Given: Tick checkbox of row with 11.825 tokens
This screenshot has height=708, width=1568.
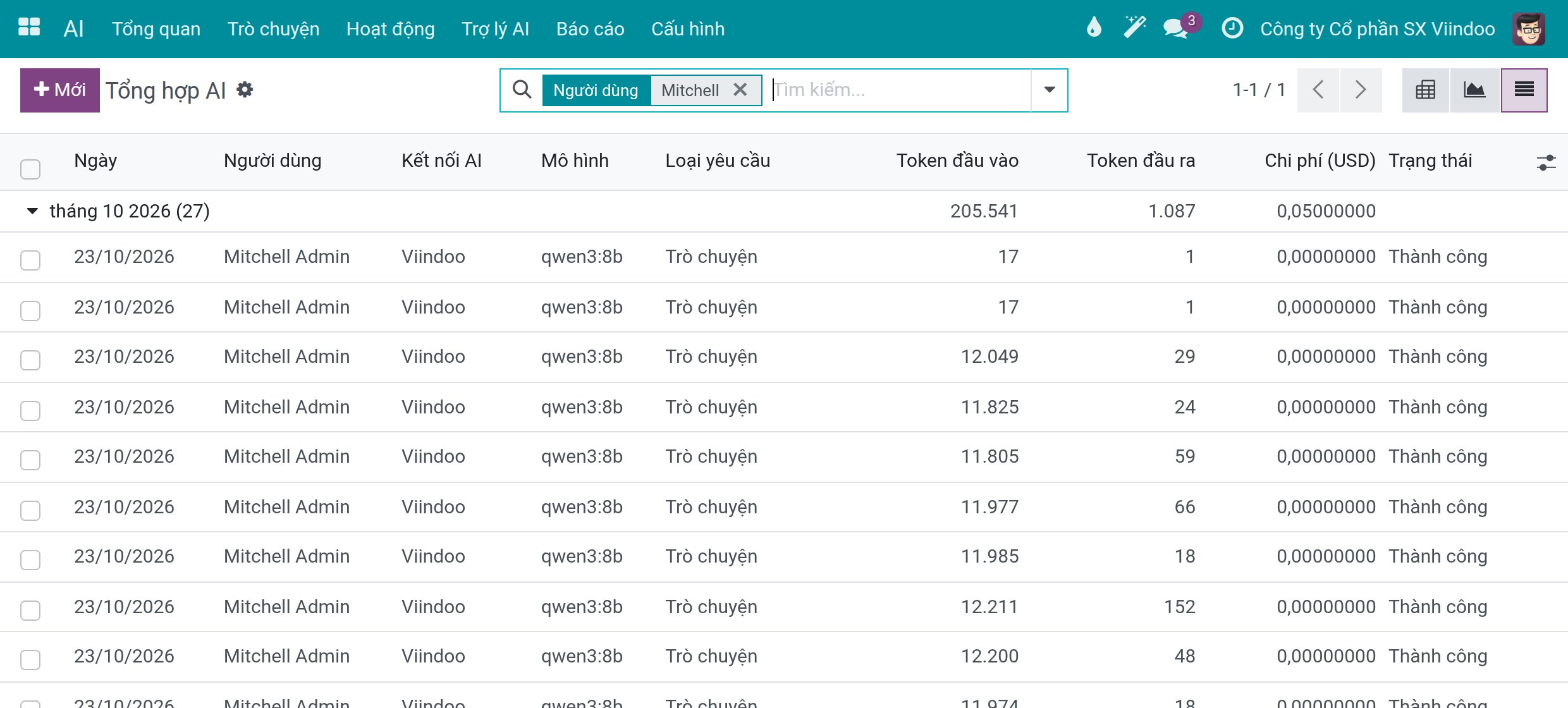Looking at the screenshot, I should point(30,410).
